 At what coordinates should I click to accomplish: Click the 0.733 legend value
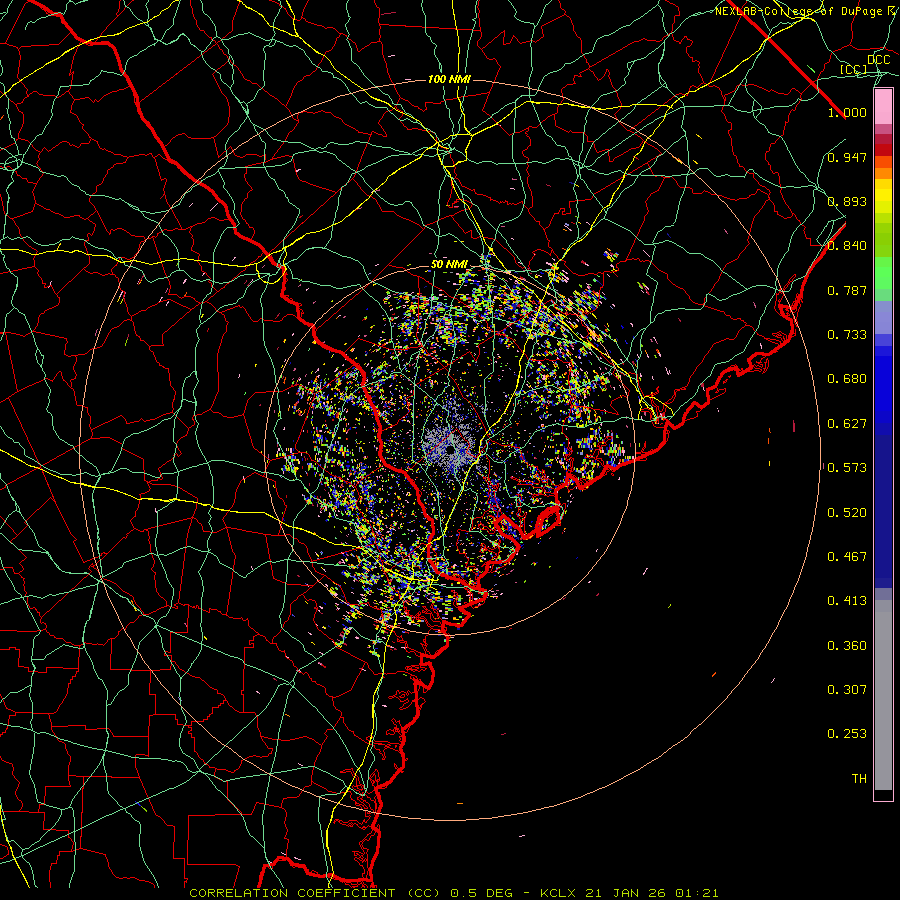pyautogui.click(x=847, y=335)
